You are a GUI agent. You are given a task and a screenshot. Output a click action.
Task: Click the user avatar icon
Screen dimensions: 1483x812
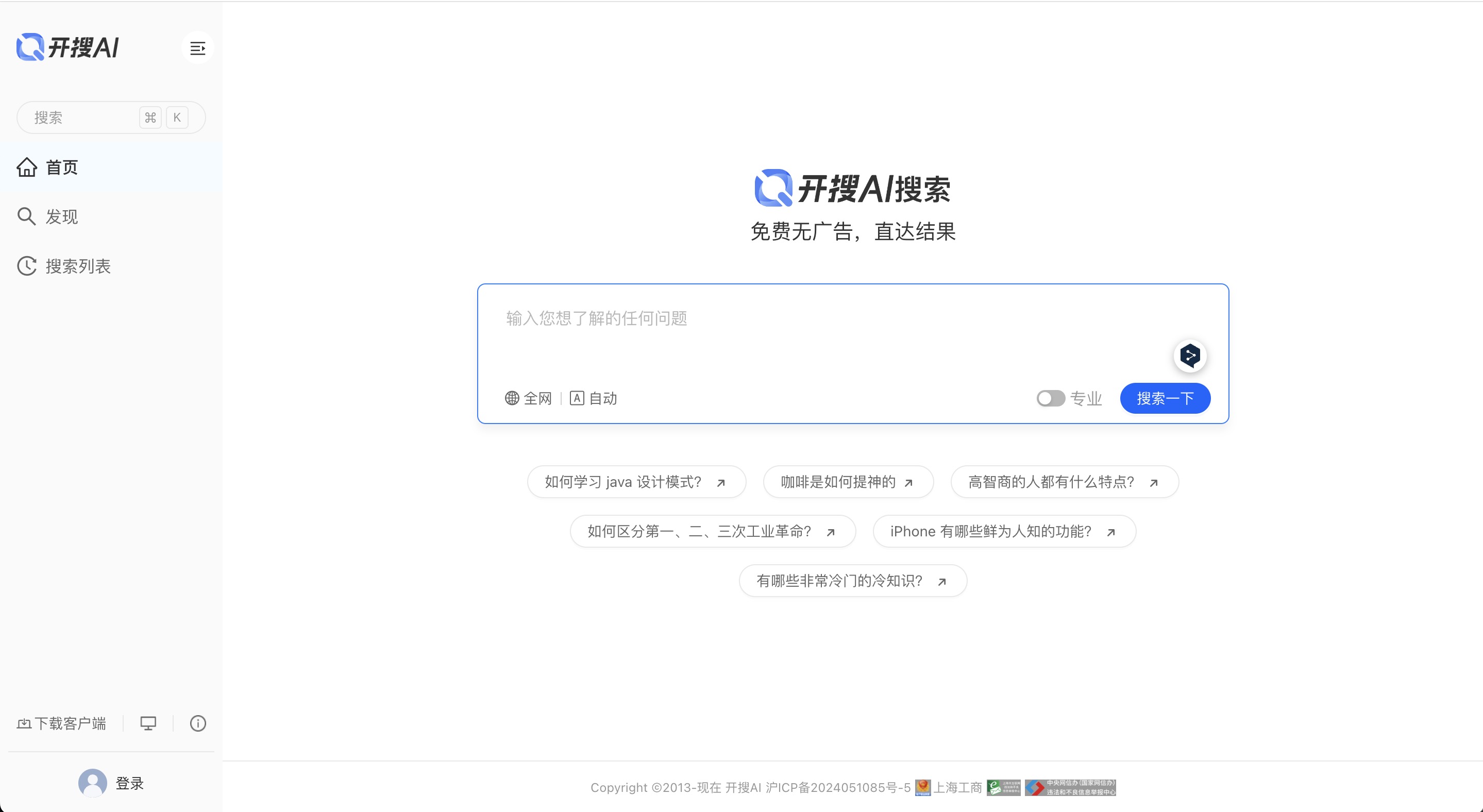(93, 783)
